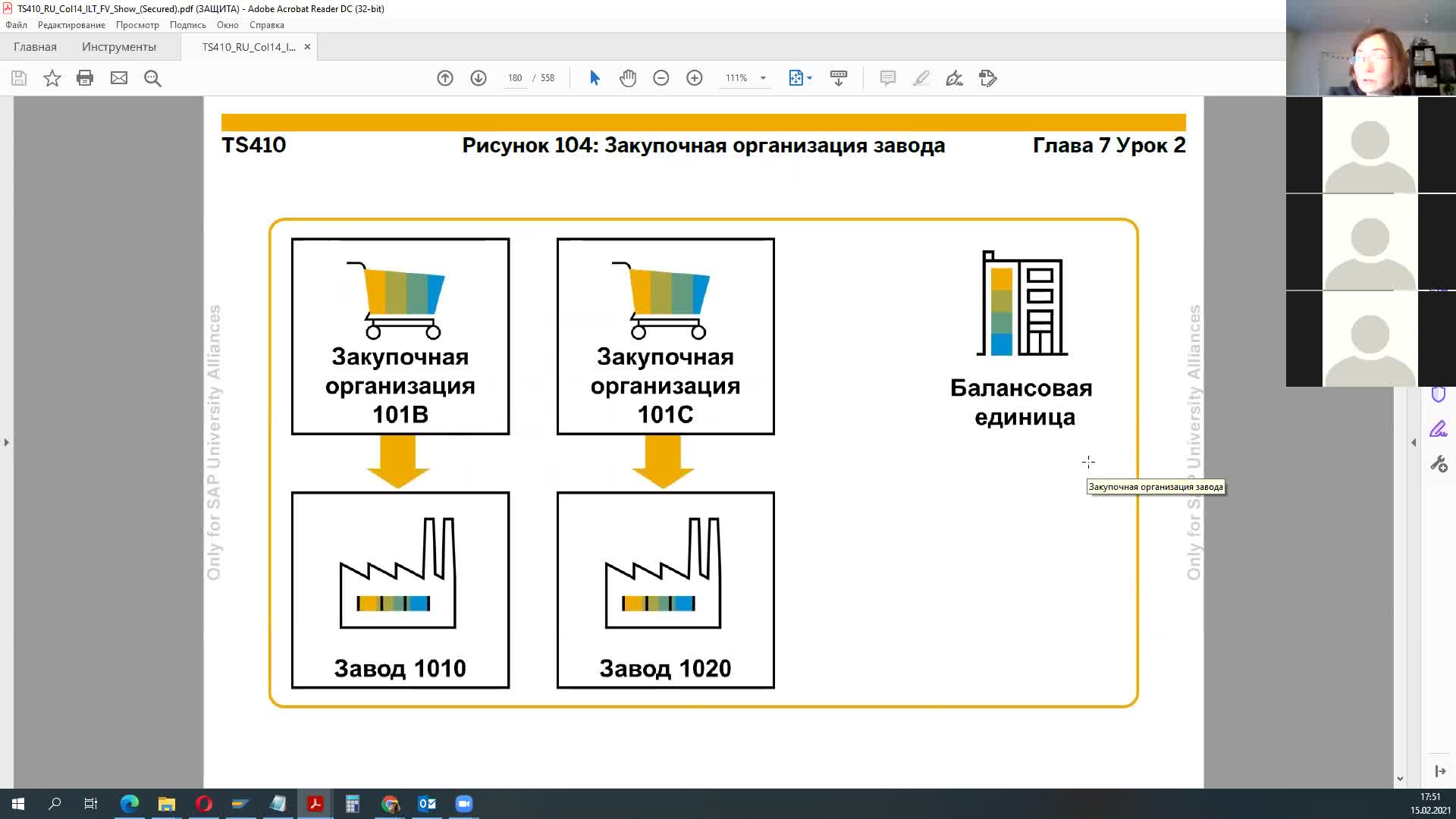The width and height of the screenshot is (1456, 819).
Task: Open Fill & Sign tool in right pane
Action: point(1438,430)
